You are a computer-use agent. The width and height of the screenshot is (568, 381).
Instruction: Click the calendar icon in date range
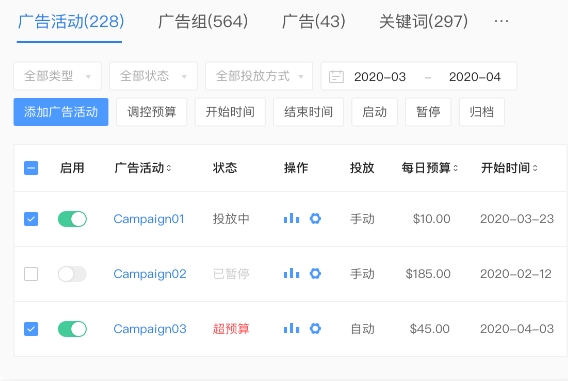pos(336,77)
